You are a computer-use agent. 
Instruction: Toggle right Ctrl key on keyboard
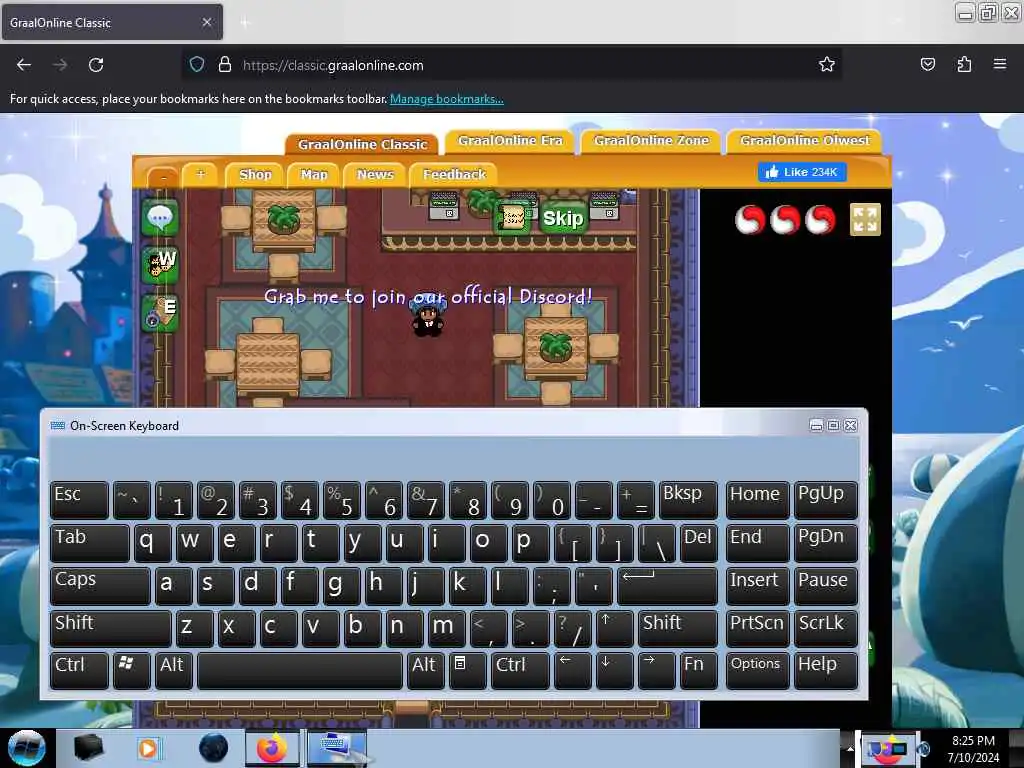point(520,671)
